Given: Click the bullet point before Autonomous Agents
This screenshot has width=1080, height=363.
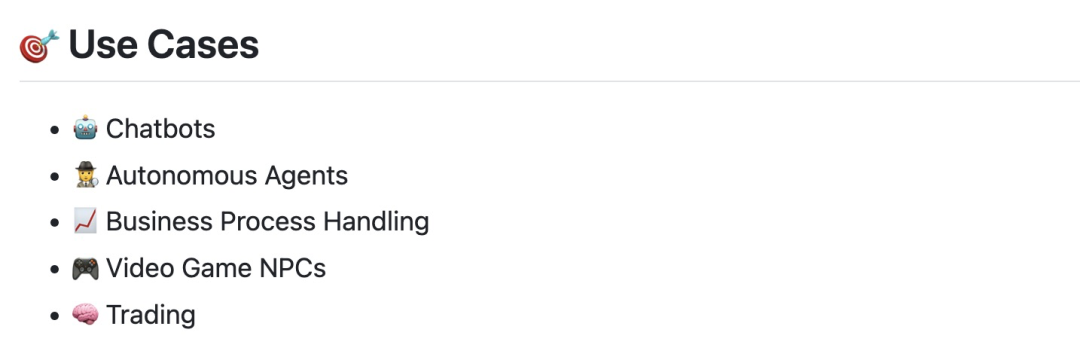Looking at the screenshot, I should [x=55, y=176].
